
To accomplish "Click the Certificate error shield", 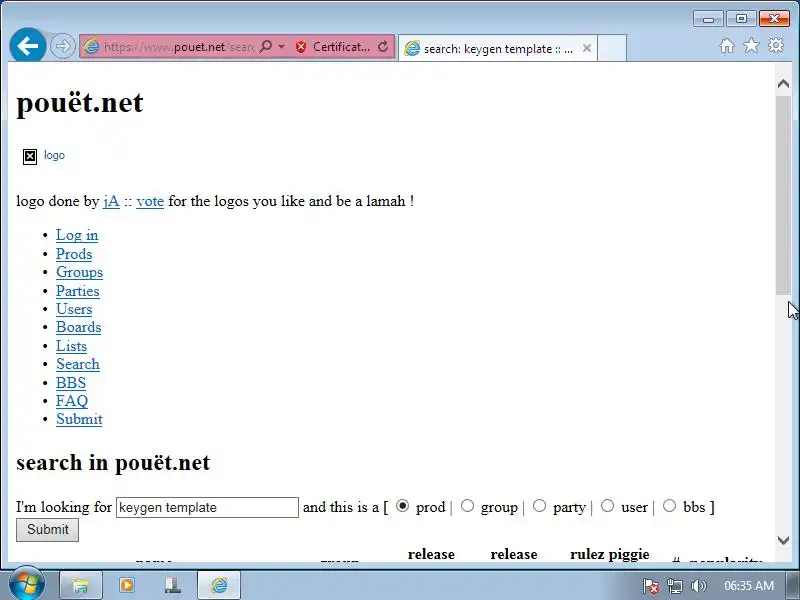I will (301, 47).
